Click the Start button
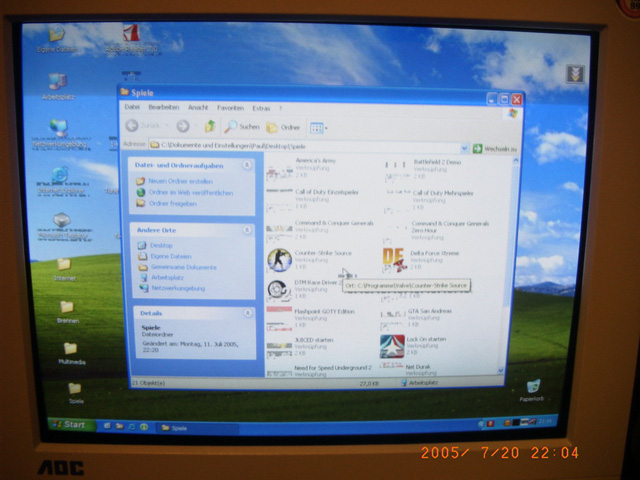This screenshot has height=480, width=640. click(72, 424)
